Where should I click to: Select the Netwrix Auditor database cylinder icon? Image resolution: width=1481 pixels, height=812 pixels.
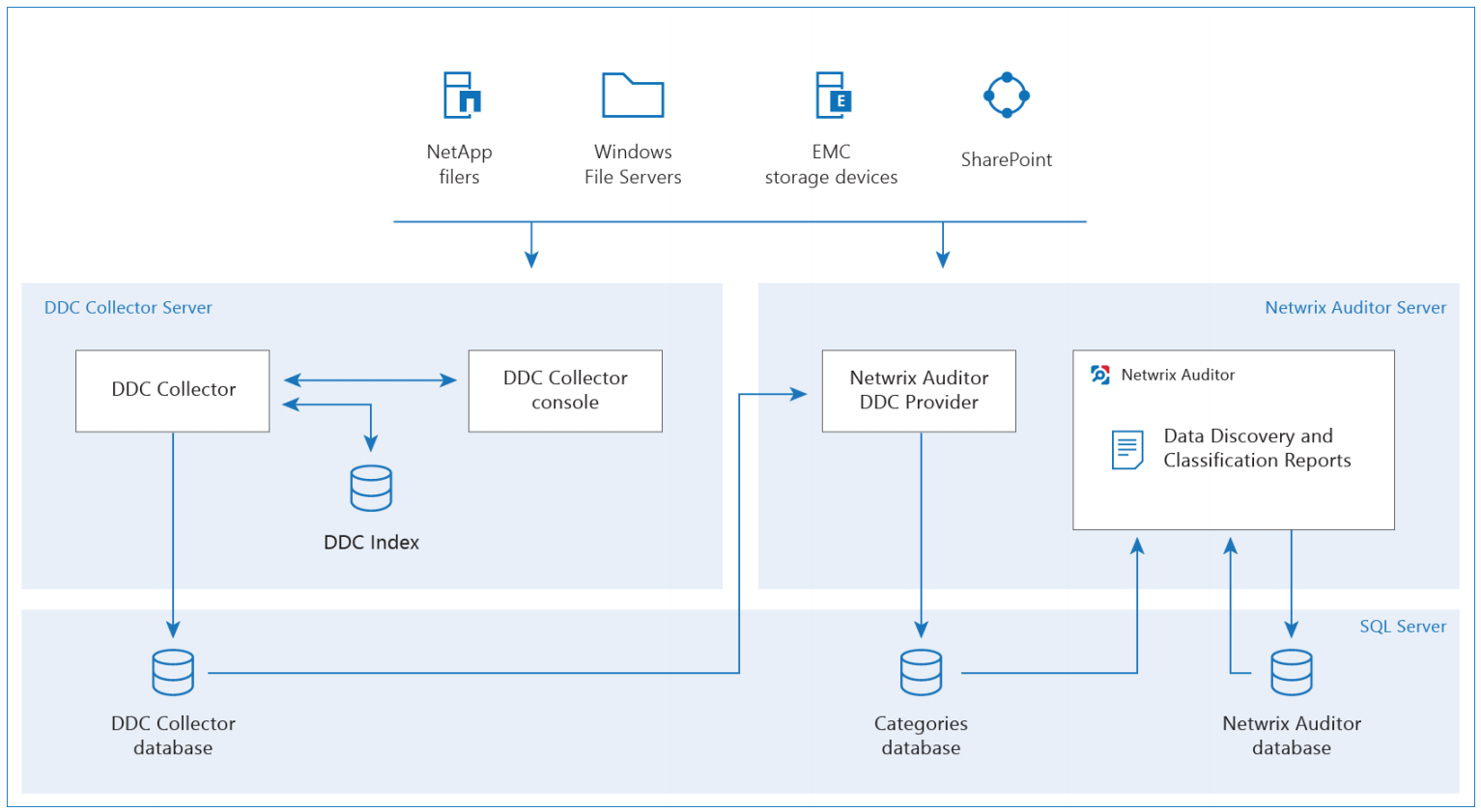pyautogui.click(x=1292, y=672)
